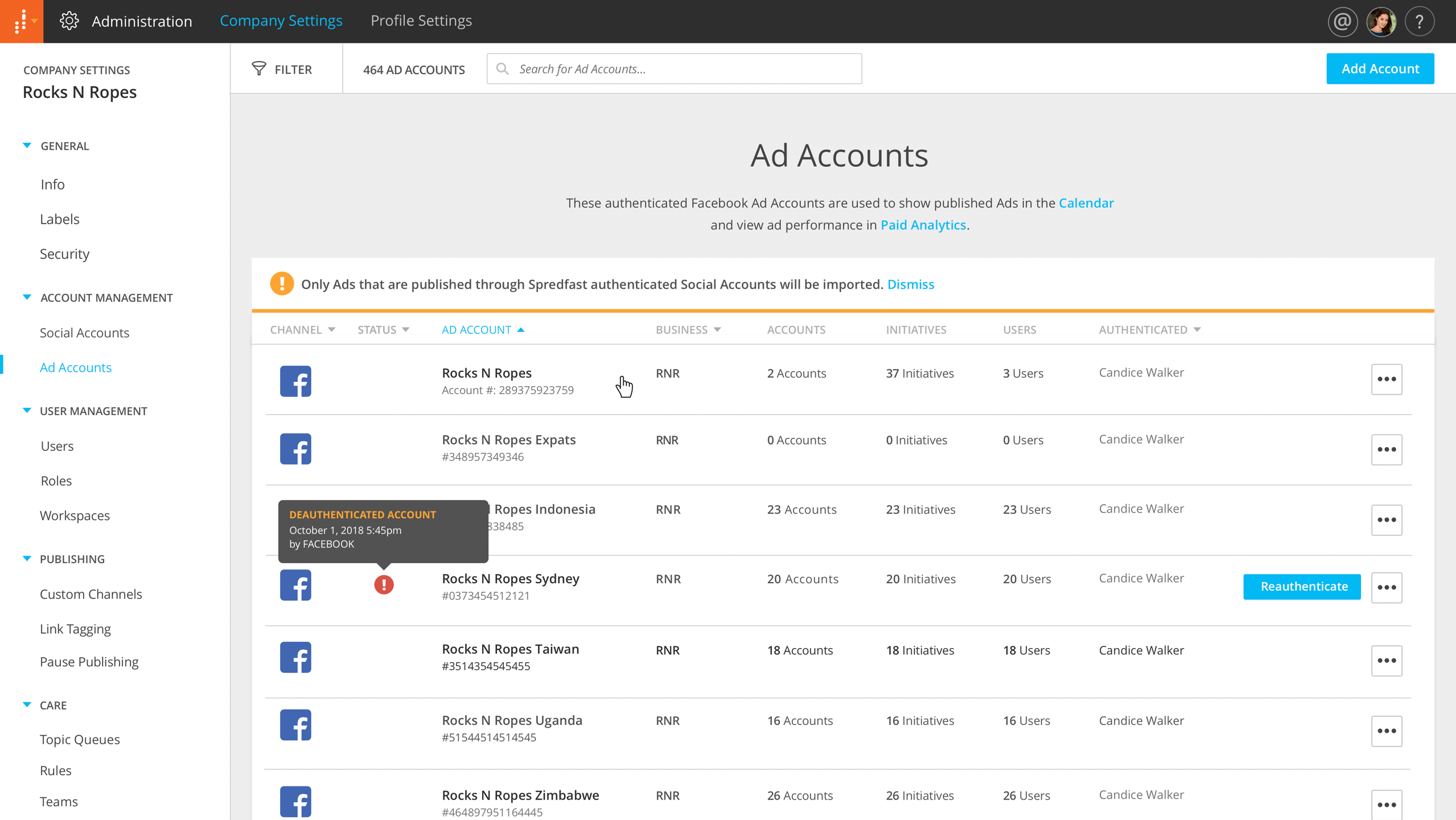Open more options for Uganda row
The width and height of the screenshot is (1456, 820).
[x=1387, y=731]
